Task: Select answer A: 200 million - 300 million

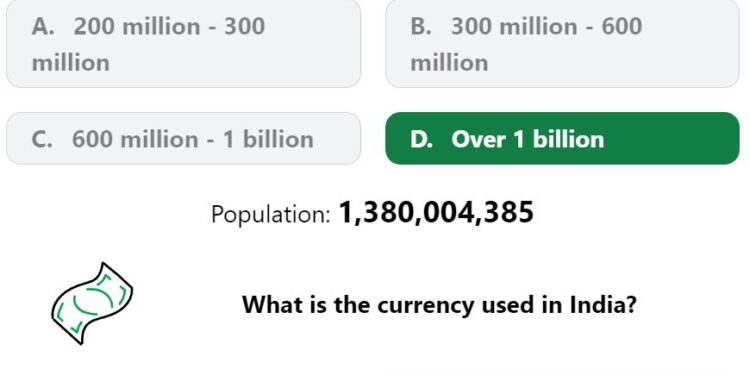Action: coord(183,44)
